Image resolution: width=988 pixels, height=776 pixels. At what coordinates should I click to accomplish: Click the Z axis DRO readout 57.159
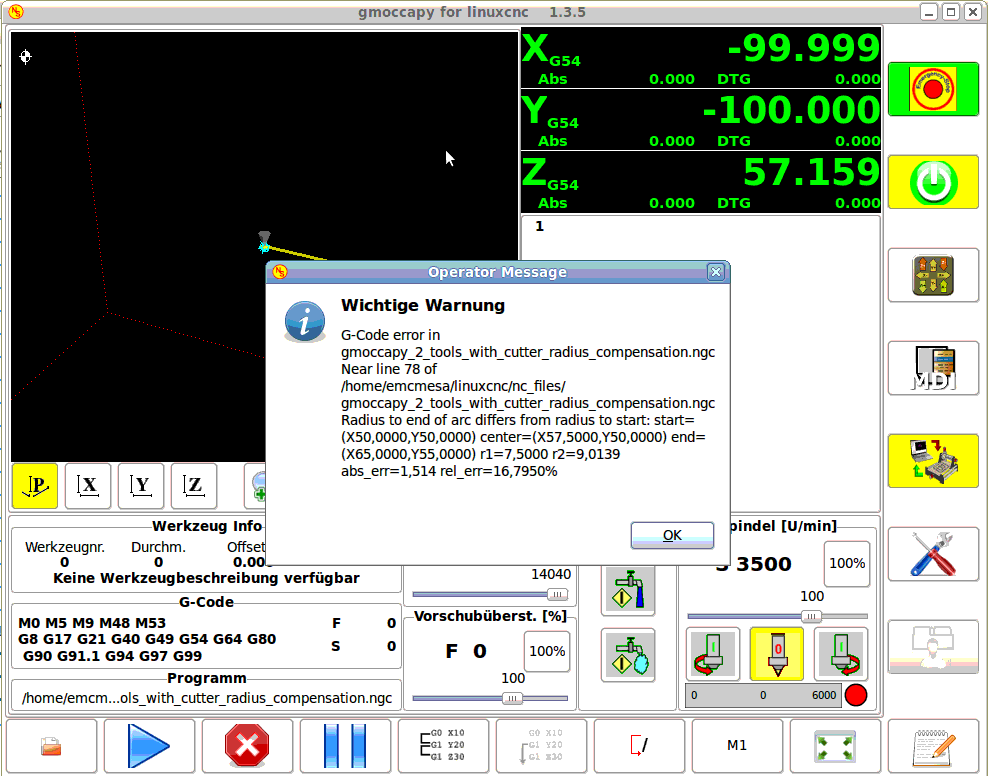point(812,173)
